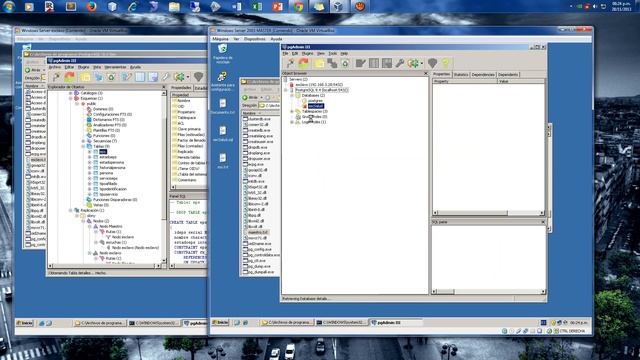Click the Papelera de reciclaje desktop icon in MASTER VM
The image size is (640, 360).
tap(222, 54)
